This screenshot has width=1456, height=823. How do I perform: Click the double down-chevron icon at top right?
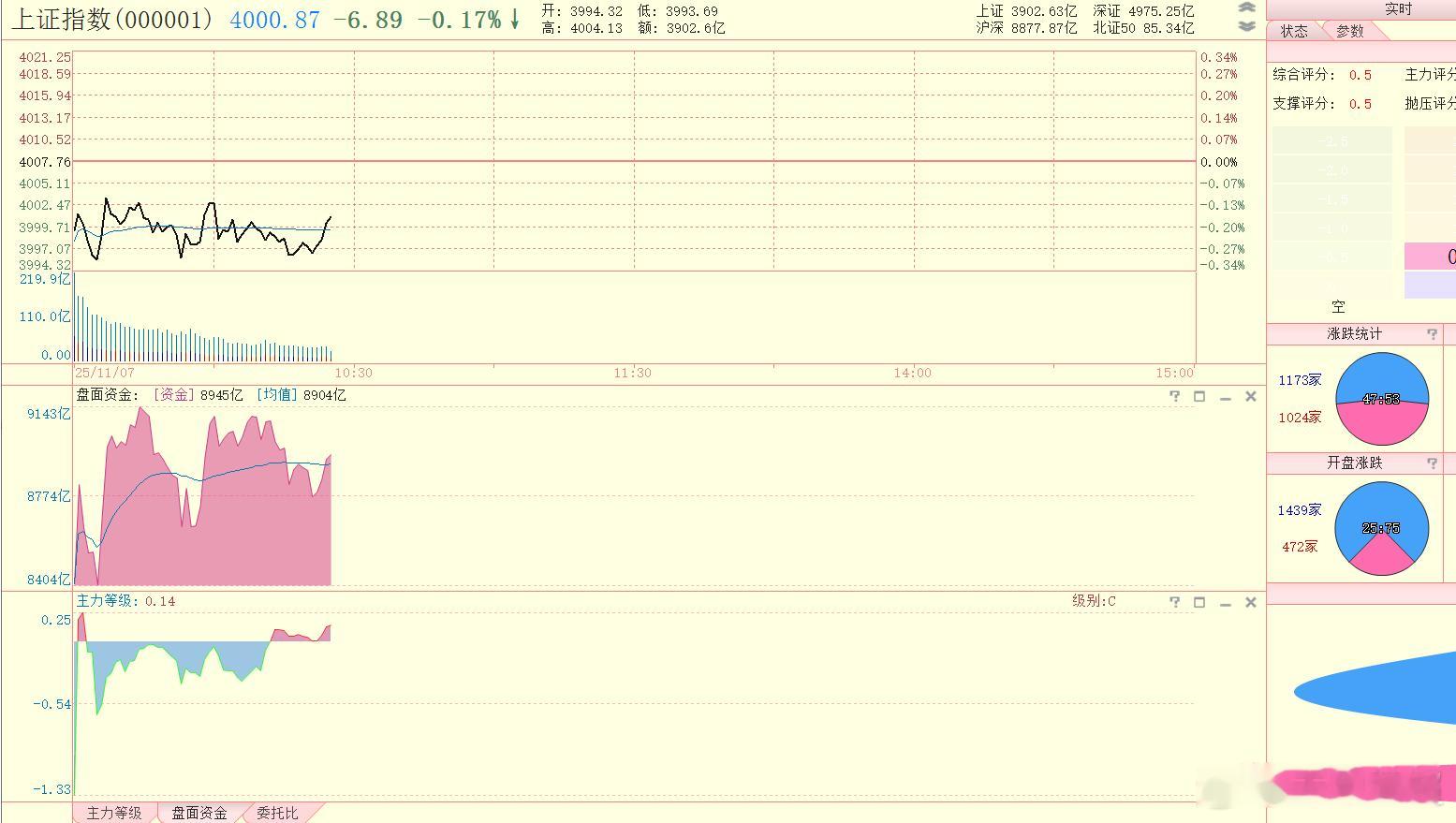pyautogui.click(x=1246, y=25)
